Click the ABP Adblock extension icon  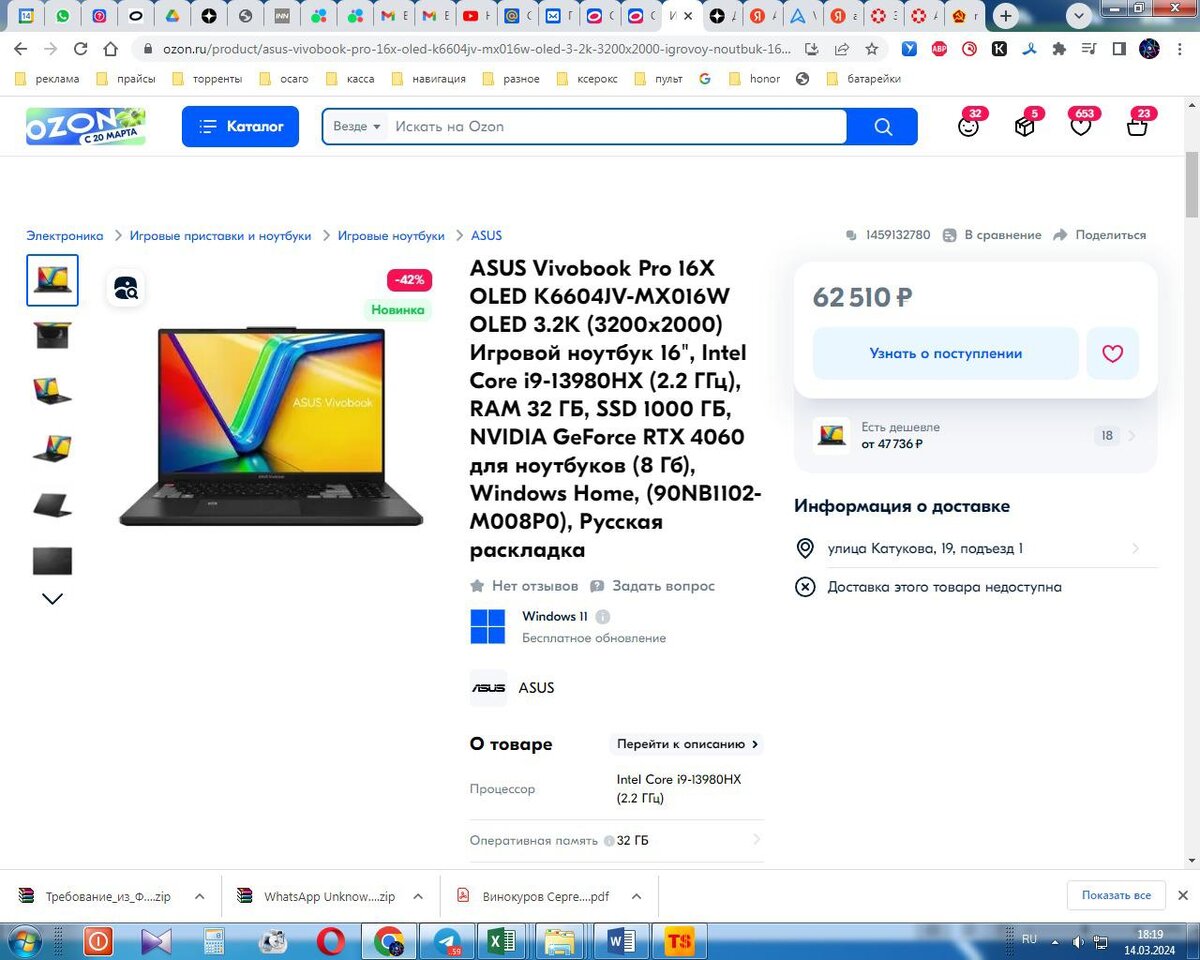(x=939, y=48)
